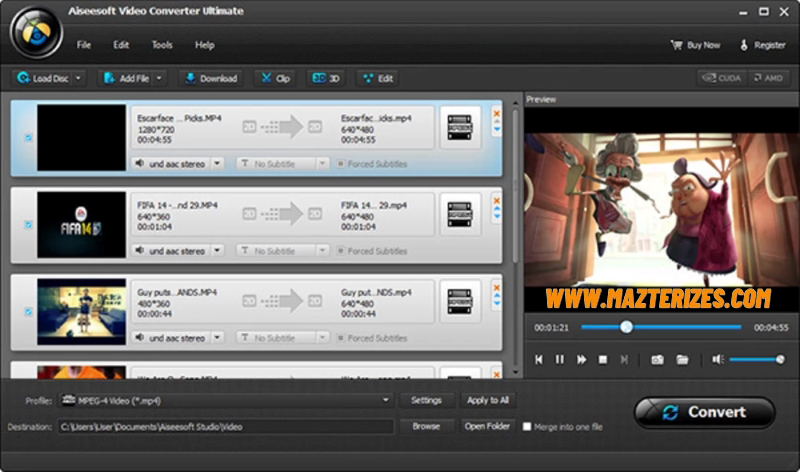Jump to next preview item

(x=624, y=360)
